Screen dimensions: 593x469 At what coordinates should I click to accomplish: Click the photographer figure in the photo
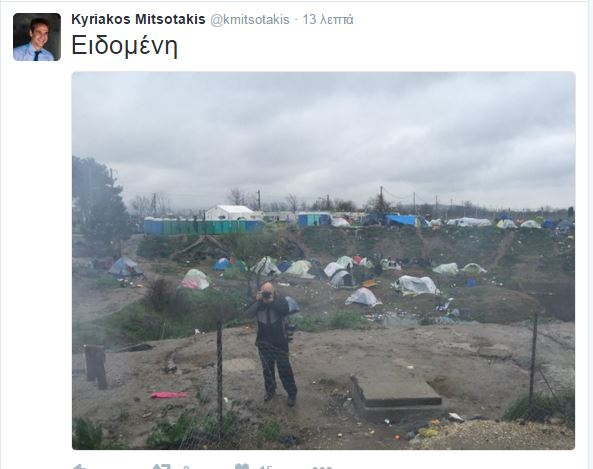(x=273, y=343)
